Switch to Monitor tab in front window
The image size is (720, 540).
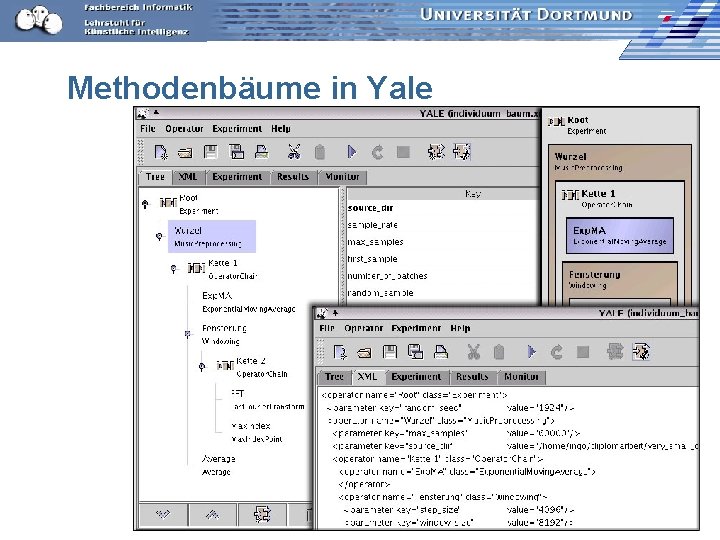click(x=522, y=377)
